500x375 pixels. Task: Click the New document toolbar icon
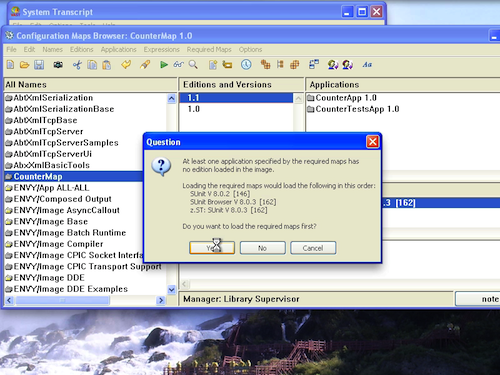10,64
